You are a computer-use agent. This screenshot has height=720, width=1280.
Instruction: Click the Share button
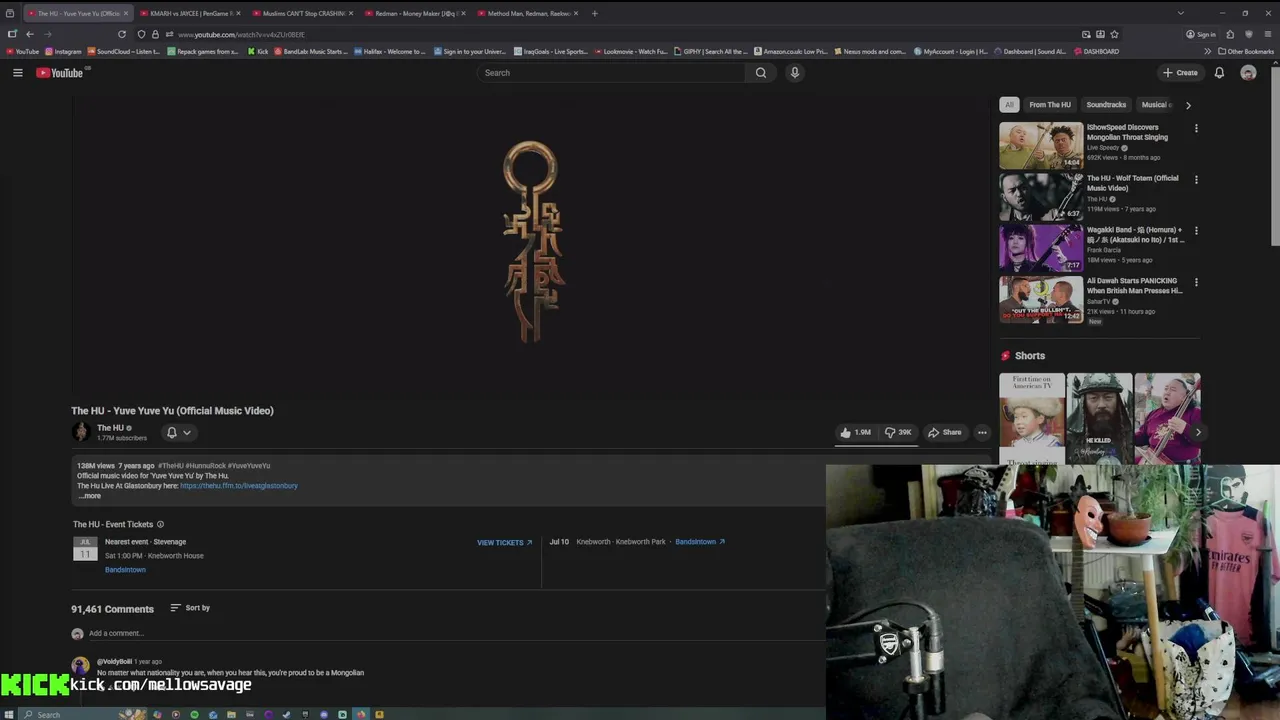tap(945, 432)
